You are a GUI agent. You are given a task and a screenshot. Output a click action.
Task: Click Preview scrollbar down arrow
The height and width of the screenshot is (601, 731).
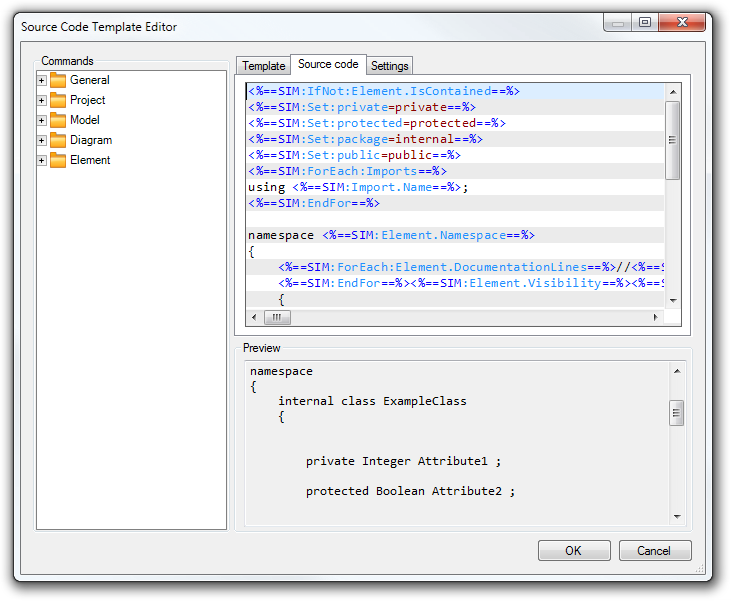pyautogui.click(x=677, y=517)
